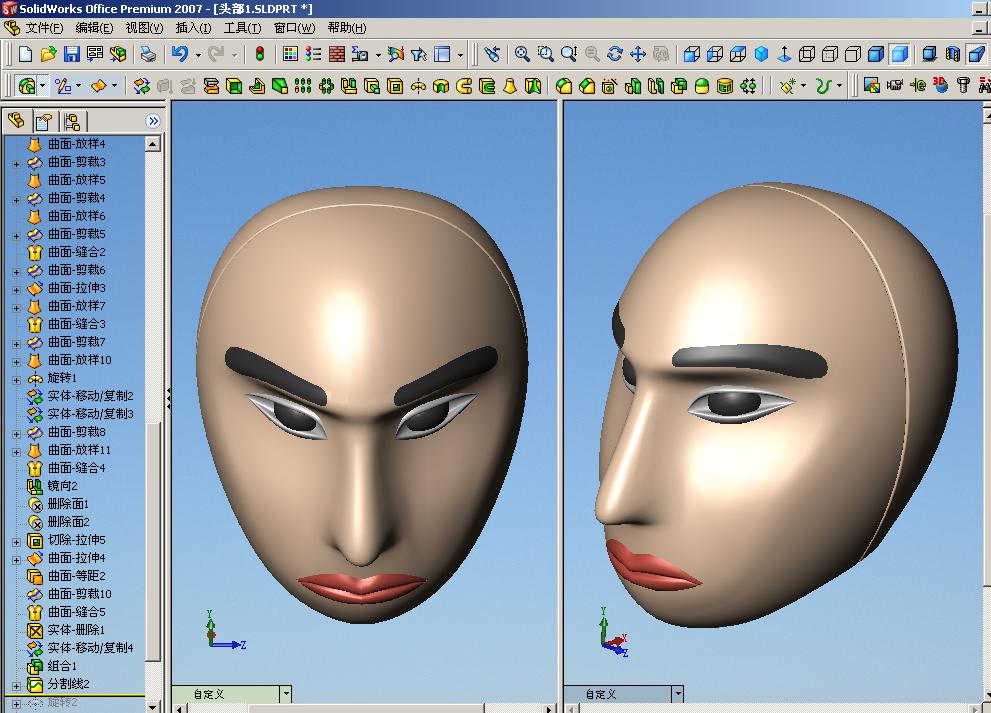Click the Make Drawing from Part icon

click(x=95, y=54)
